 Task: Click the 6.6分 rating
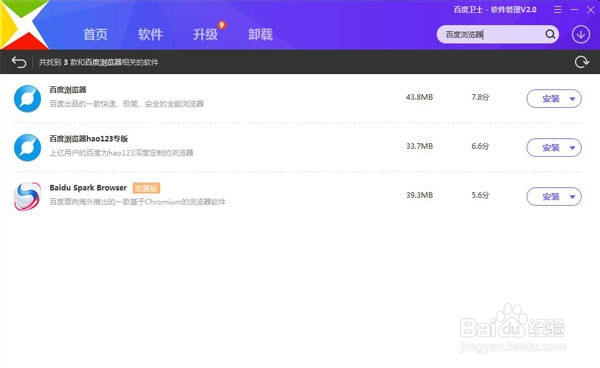pyautogui.click(x=480, y=146)
